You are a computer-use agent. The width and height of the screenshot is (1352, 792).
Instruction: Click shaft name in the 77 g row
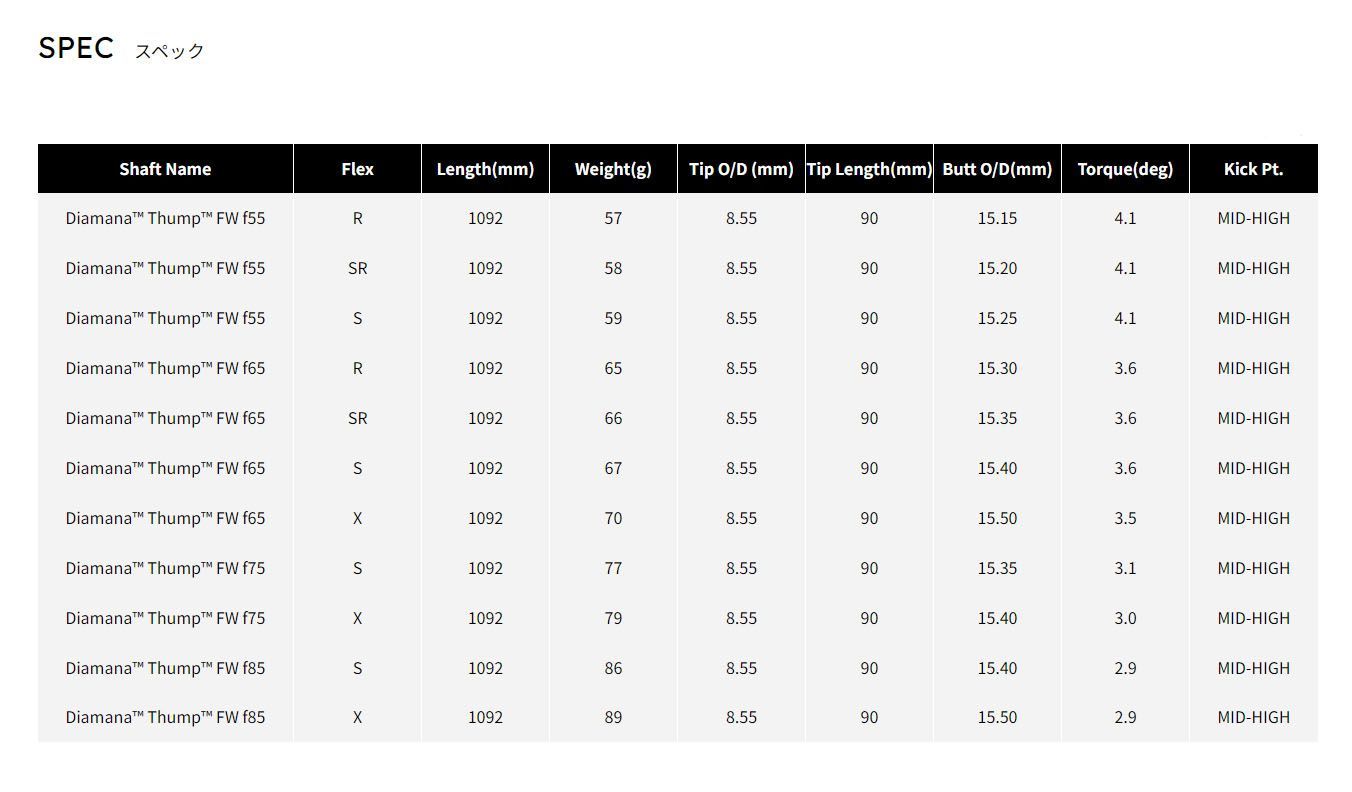[x=165, y=568]
